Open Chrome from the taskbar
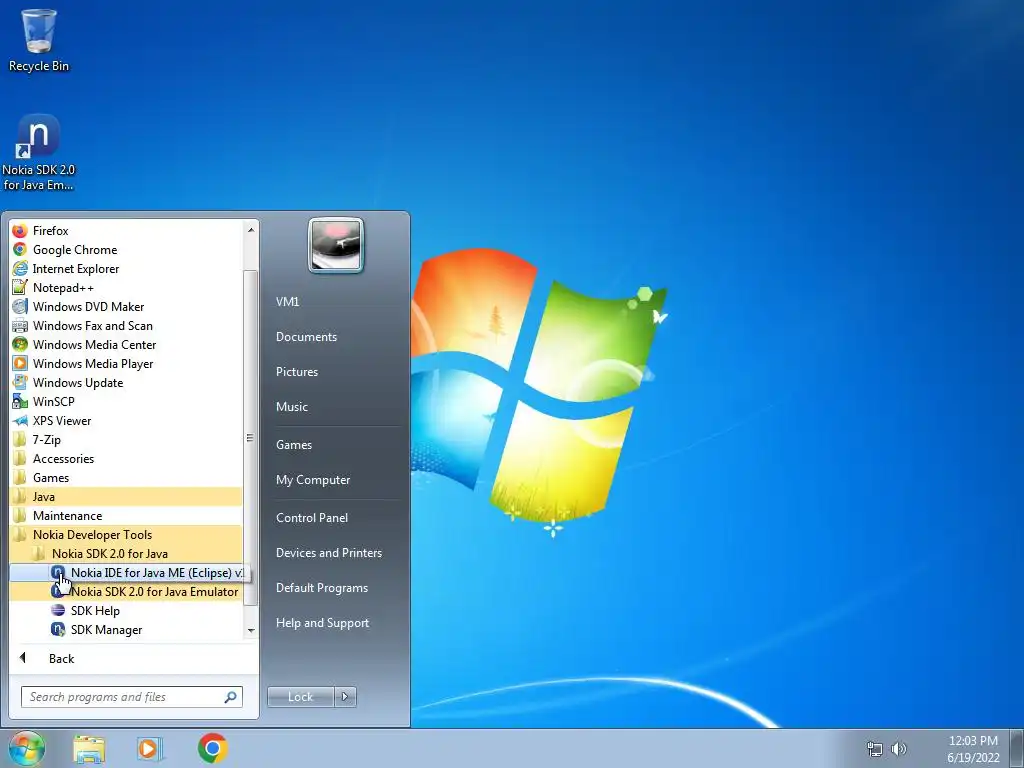 click(x=212, y=748)
